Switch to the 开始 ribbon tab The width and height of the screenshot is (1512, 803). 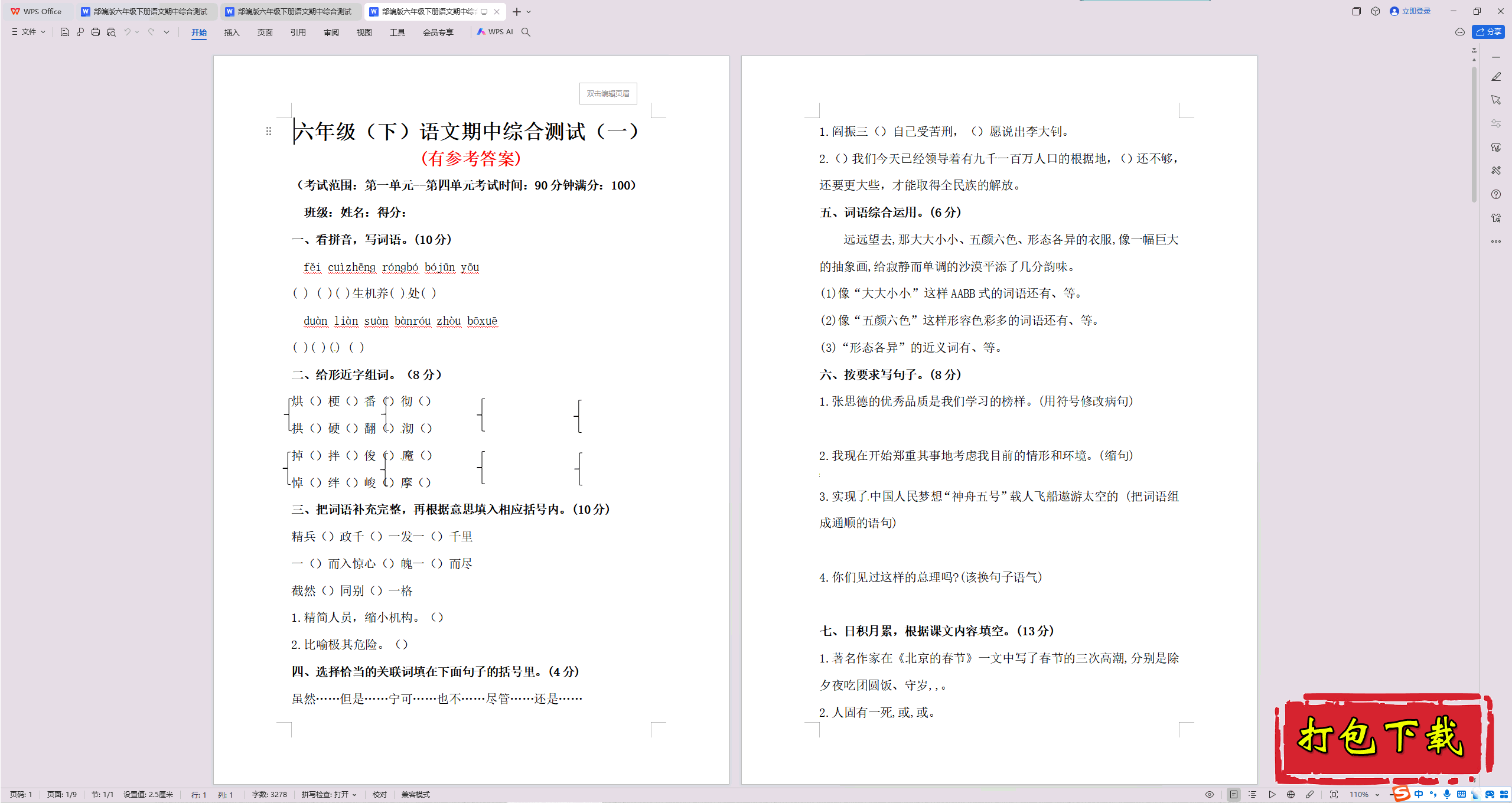[199, 32]
